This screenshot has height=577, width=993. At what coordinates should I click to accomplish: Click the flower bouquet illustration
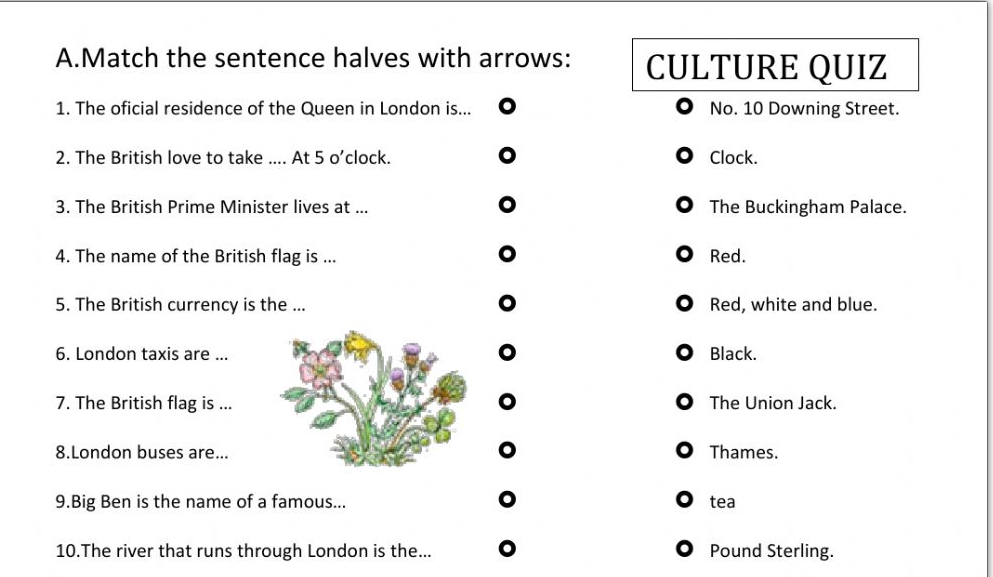(x=374, y=399)
